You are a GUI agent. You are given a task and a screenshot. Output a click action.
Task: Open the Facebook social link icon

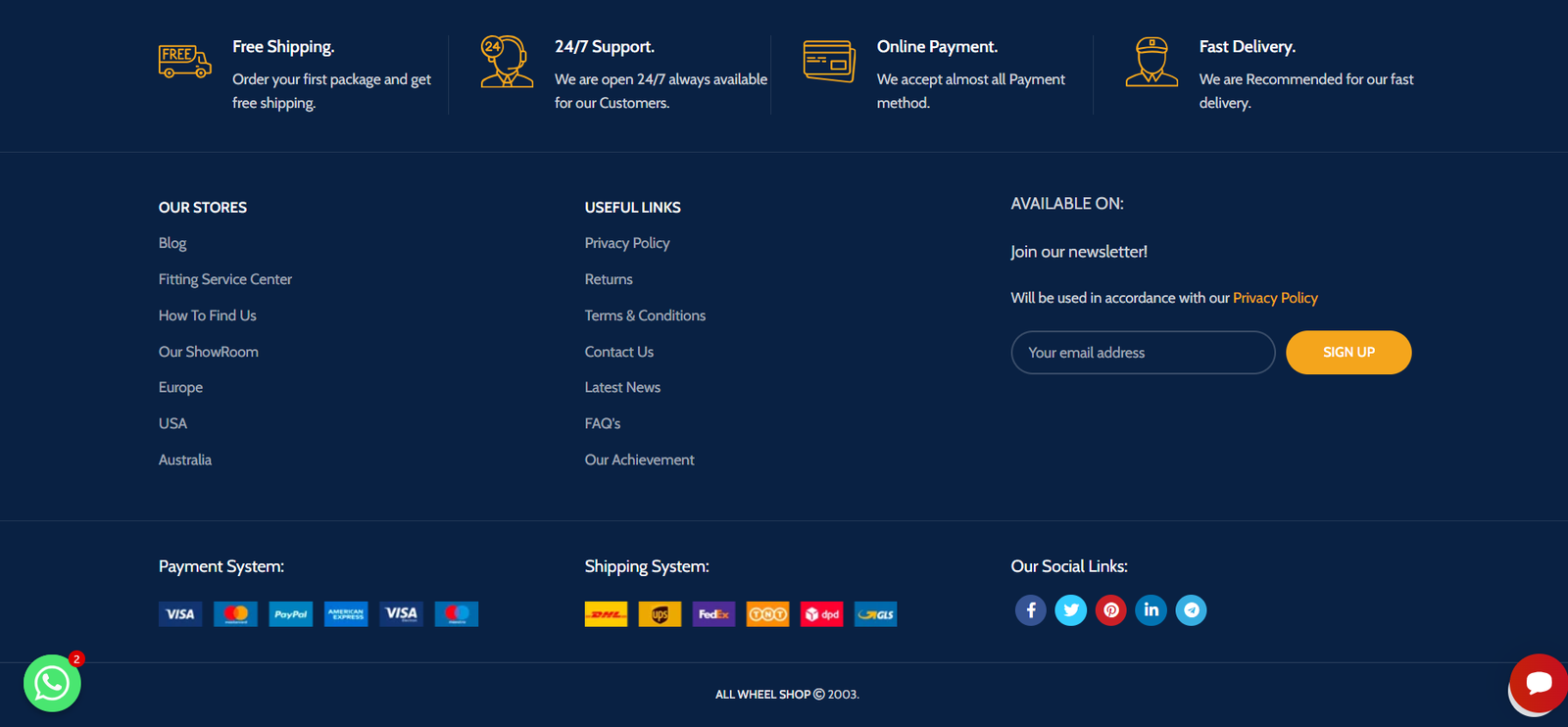pyautogui.click(x=1030, y=610)
